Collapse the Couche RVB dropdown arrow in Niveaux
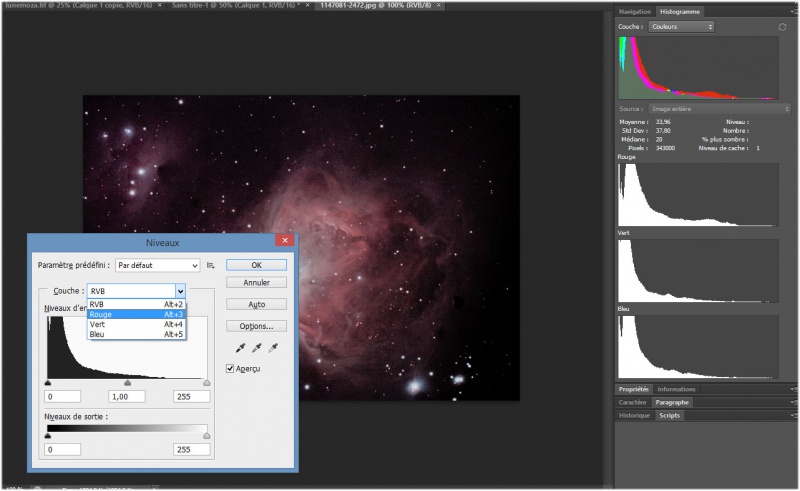 pos(180,291)
